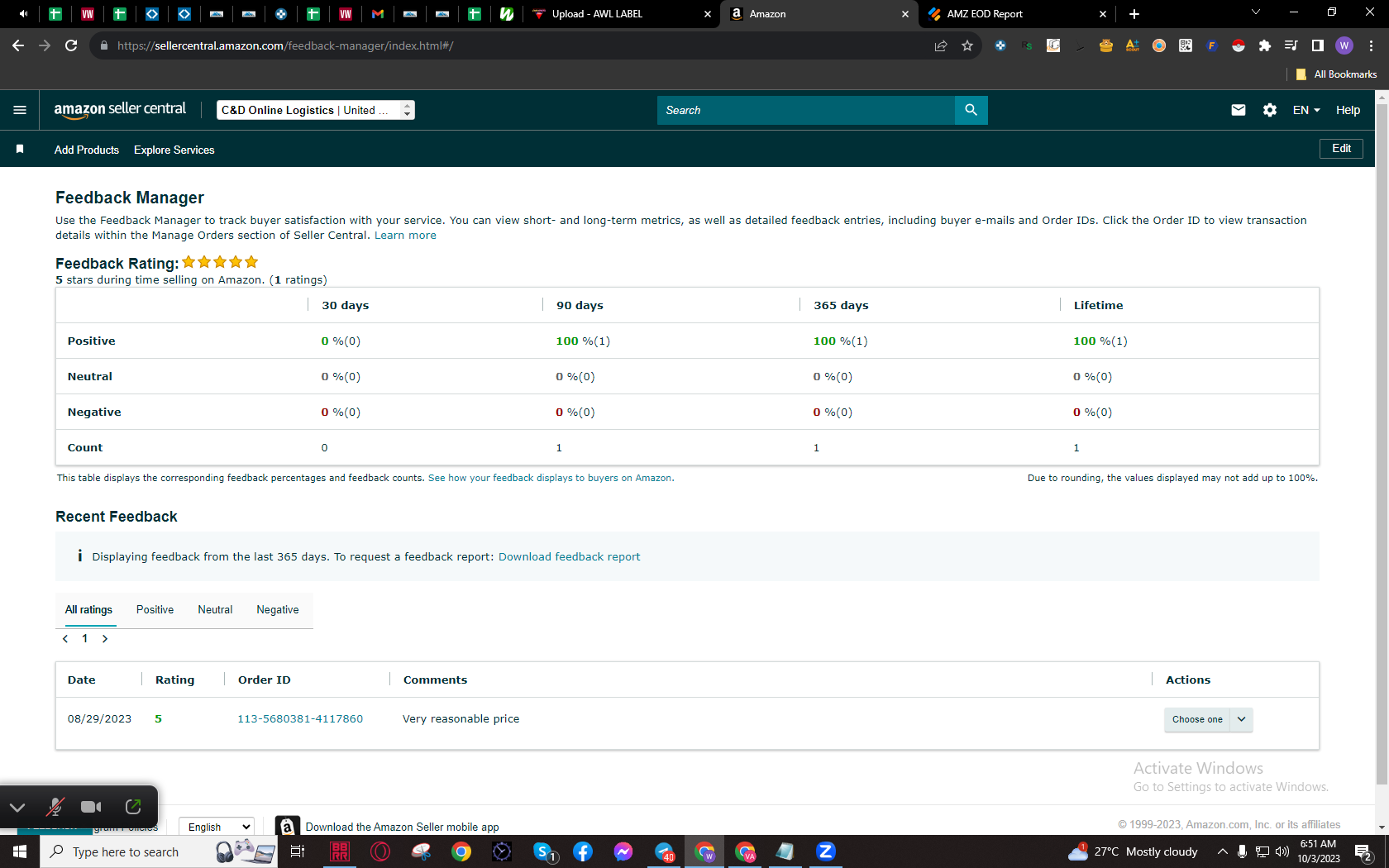Click in the Seller Central Search field
The image size is (1389, 868).
click(x=806, y=110)
